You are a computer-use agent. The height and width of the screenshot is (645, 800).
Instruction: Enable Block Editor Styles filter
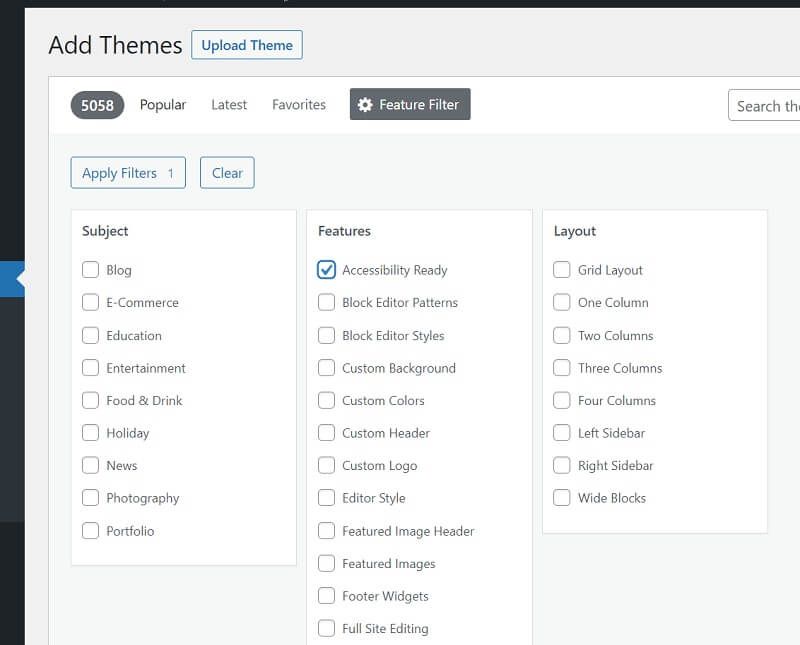[327, 335]
